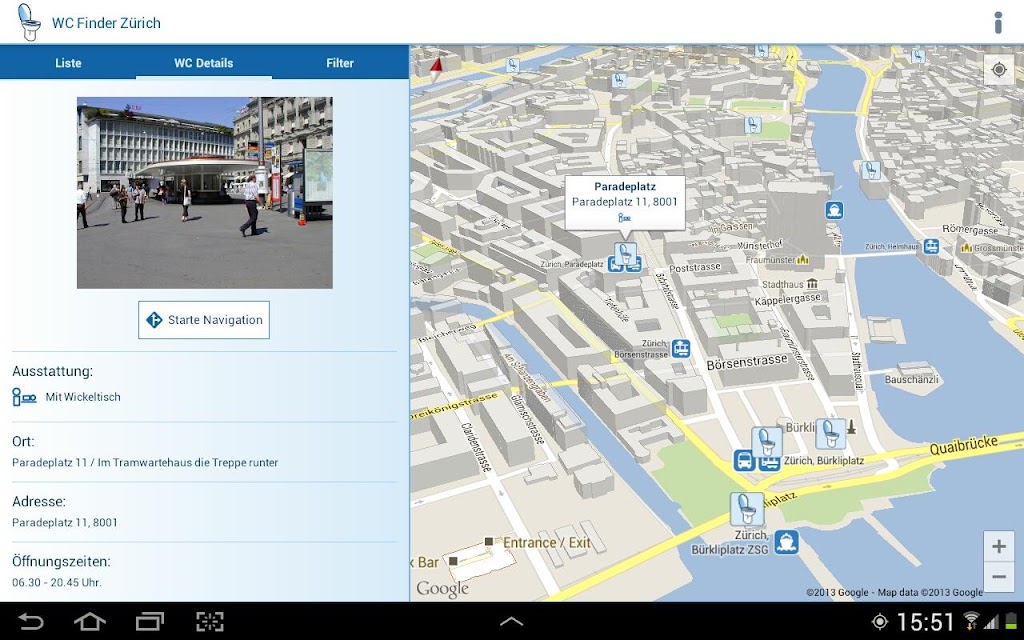Reset map orientation with red compass

[x=436, y=69]
